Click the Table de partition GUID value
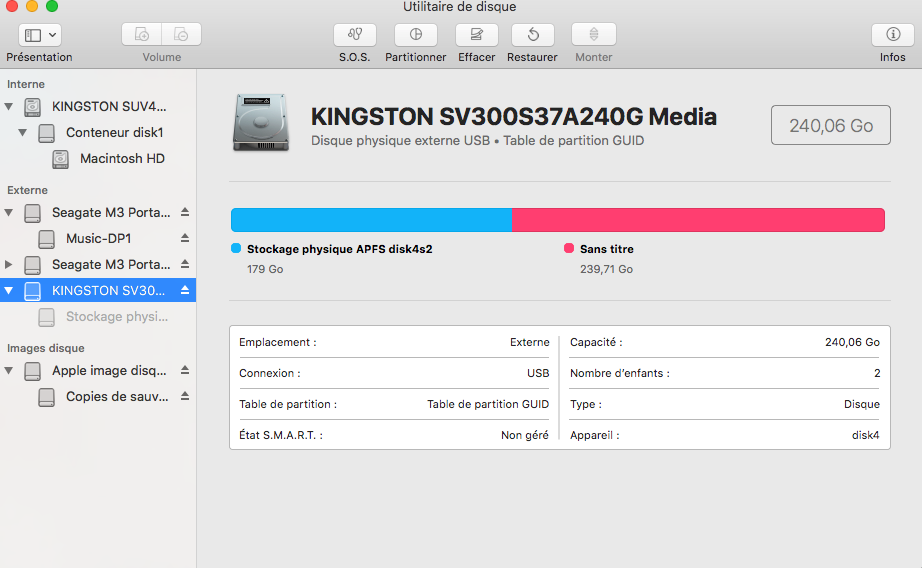The width and height of the screenshot is (922, 568). click(x=488, y=404)
